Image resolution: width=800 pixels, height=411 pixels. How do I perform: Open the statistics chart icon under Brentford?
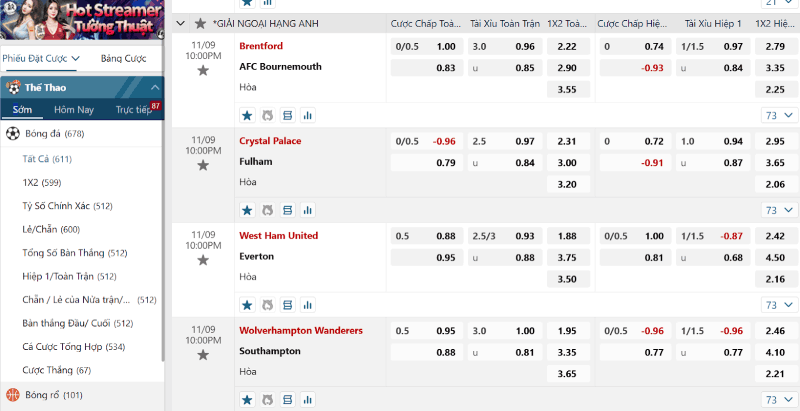(x=308, y=115)
